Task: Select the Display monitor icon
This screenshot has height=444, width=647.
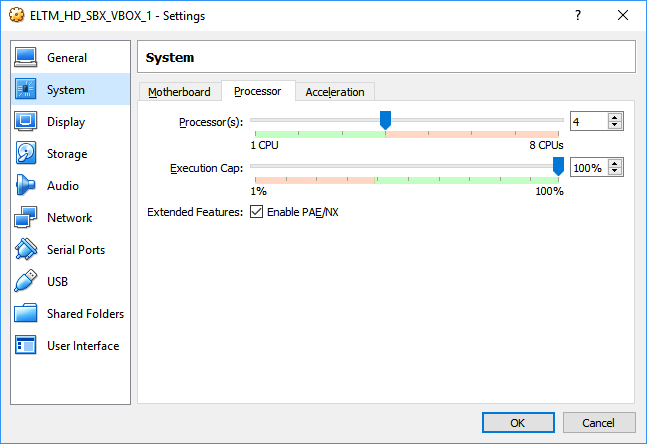Action: click(26, 122)
